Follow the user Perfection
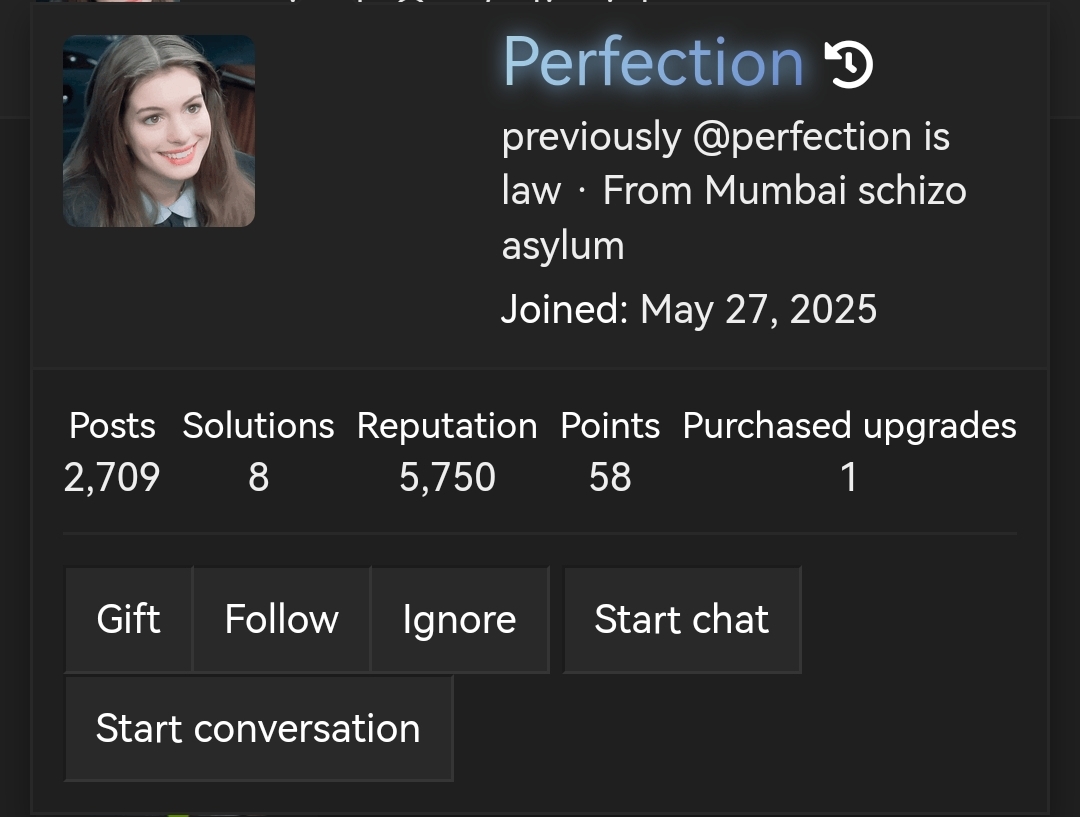 281,619
